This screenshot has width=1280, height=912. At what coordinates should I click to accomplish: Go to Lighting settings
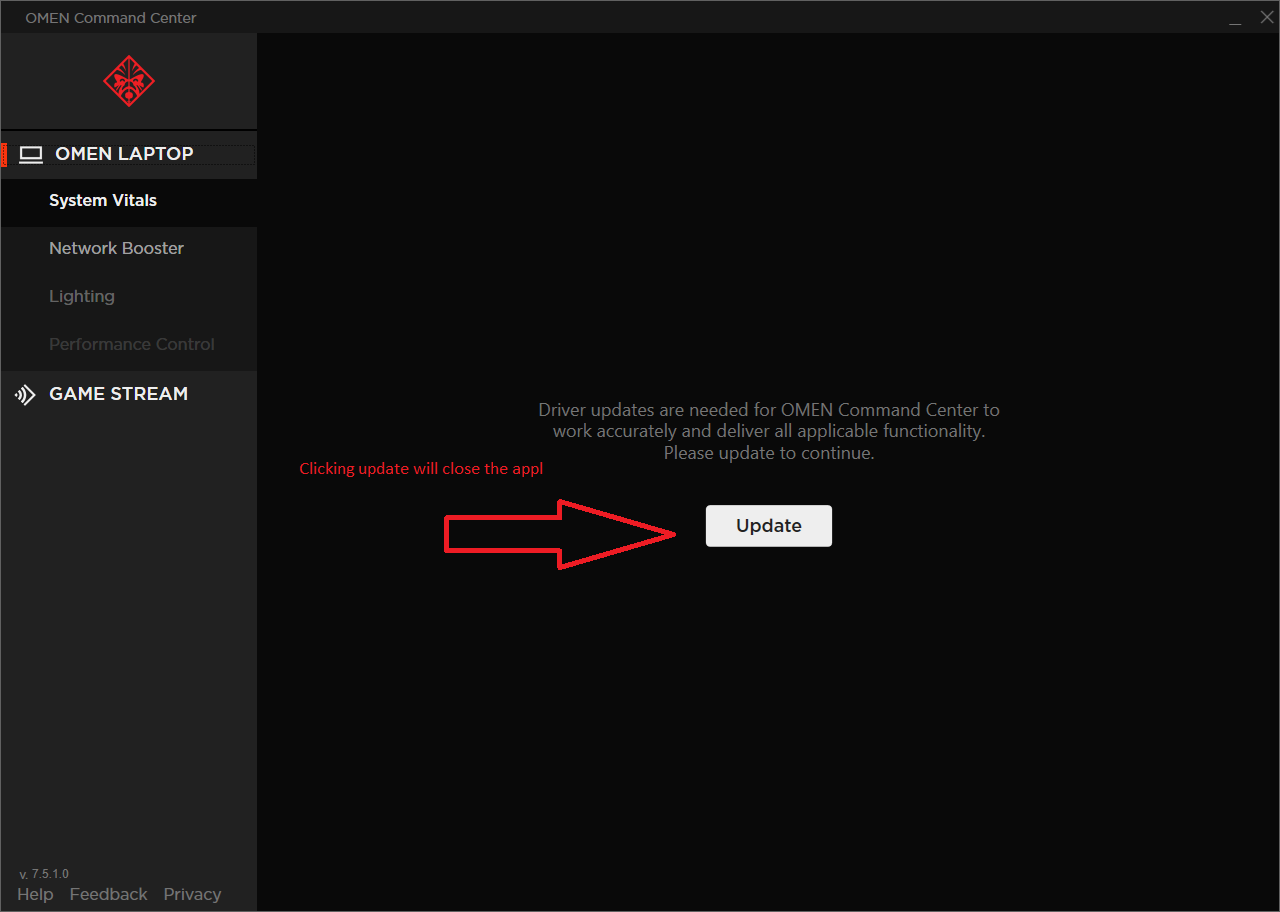(x=129, y=297)
